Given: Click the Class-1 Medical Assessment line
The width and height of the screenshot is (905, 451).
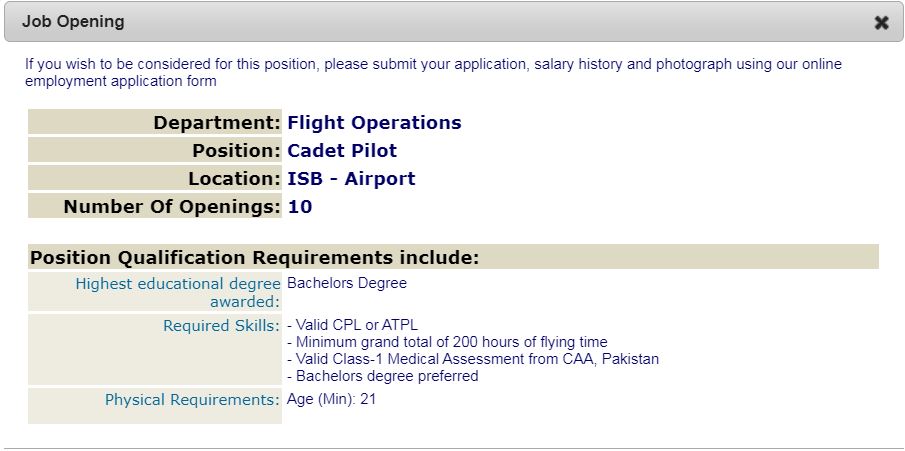Looking at the screenshot, I should [x=472, y=359].
